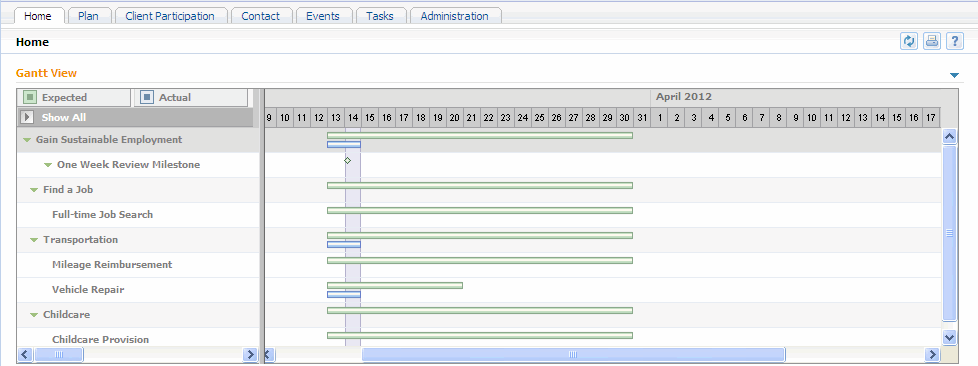Image resolution: width=978 pixels, height=366 pixels.
Task: Click Childcare Provision expected green bar
Action: pos(480,335)
